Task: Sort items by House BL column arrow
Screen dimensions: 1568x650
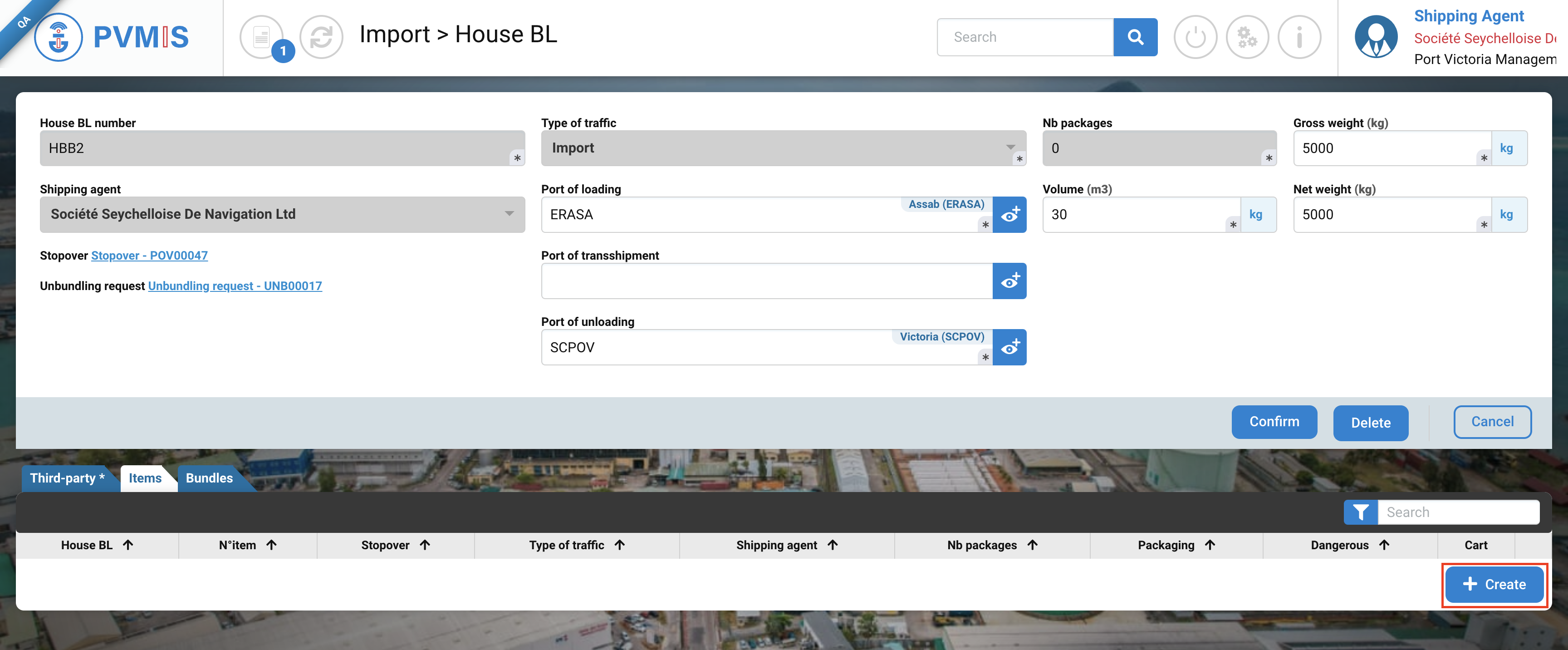Action: click(x=128, y=545)
